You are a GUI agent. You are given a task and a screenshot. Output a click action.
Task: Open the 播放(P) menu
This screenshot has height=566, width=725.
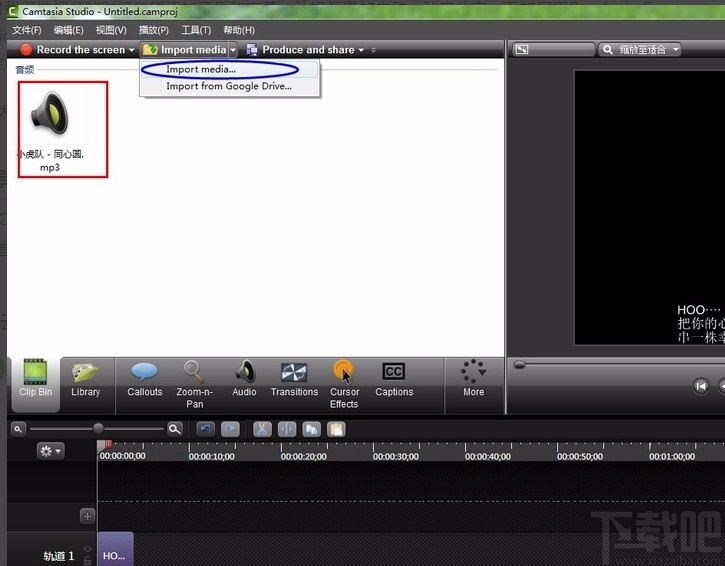coord(154,30)
